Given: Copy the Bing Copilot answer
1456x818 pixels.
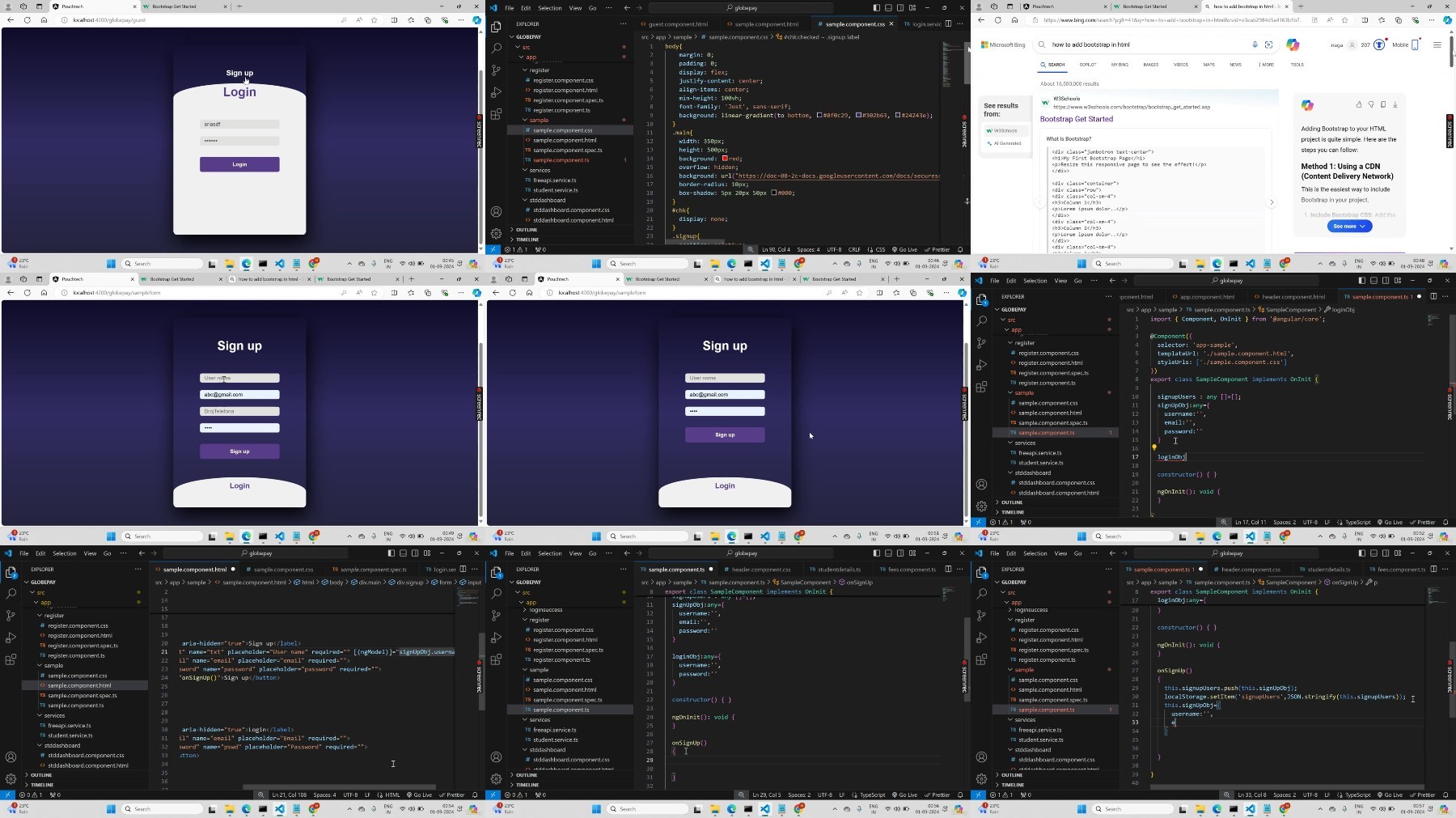Looking at the screenshot, I should click(x=1383, y=104).
